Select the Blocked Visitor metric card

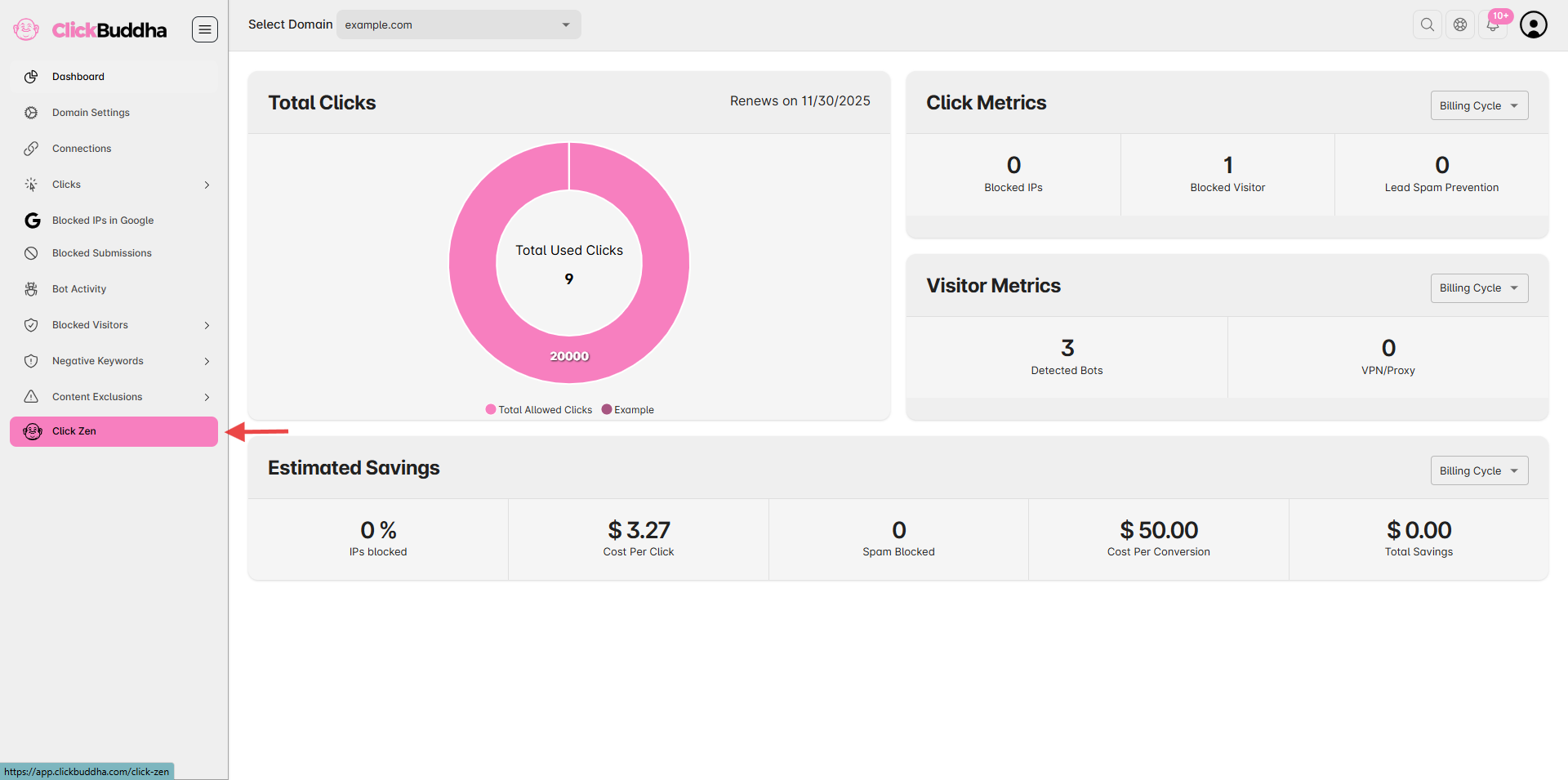click(1227, 175)
